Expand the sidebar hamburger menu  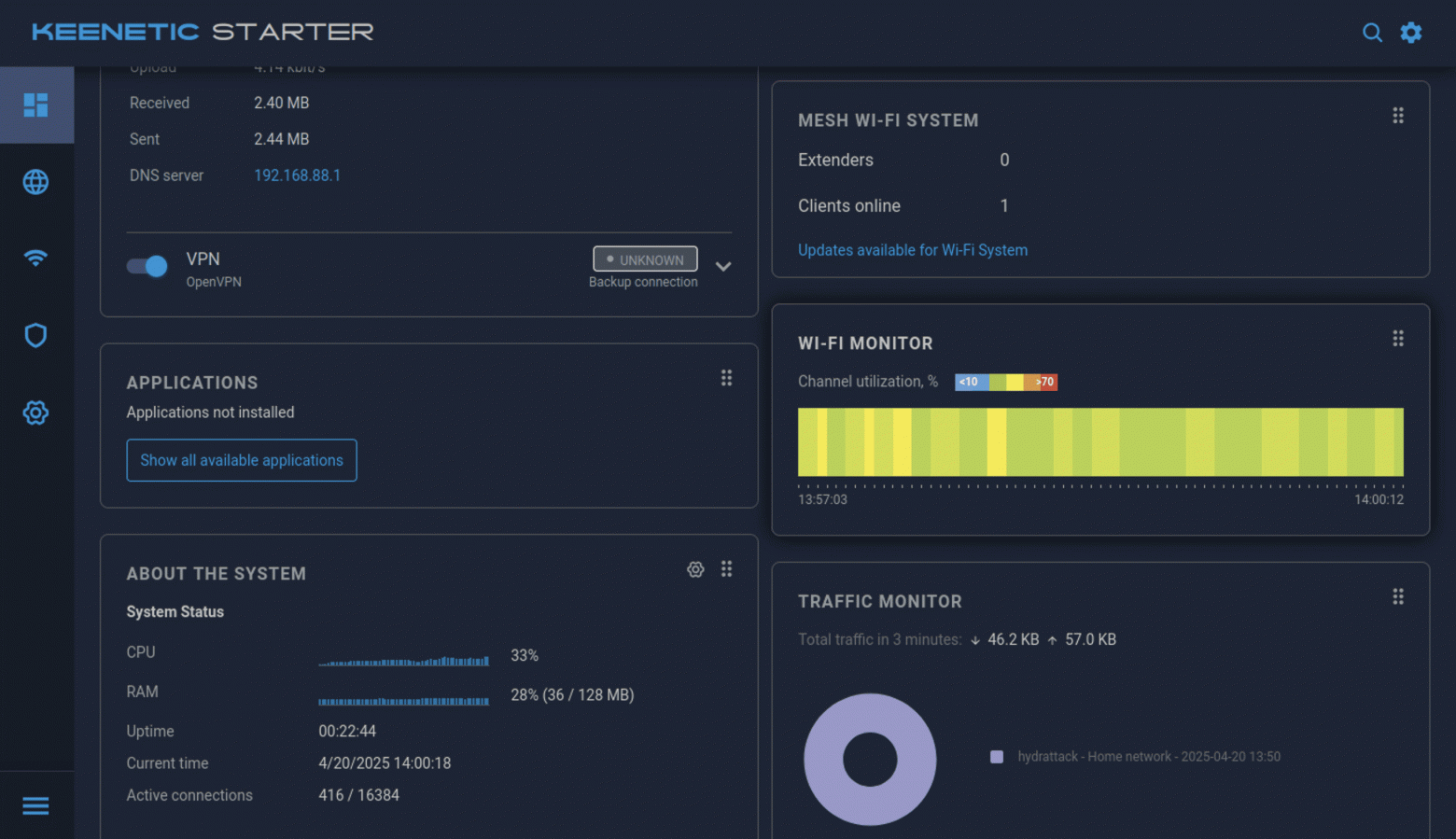[x=35, y=805]
